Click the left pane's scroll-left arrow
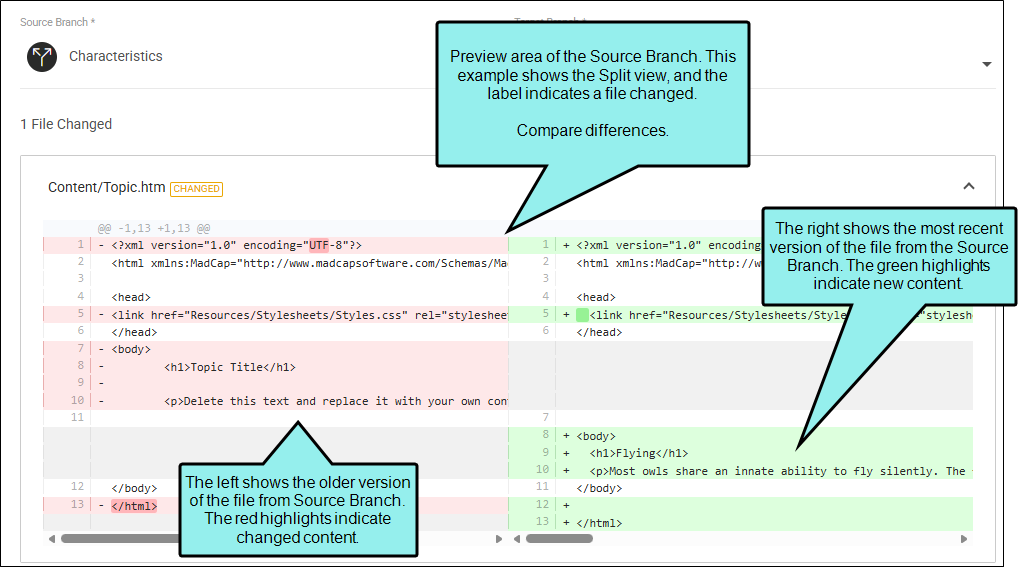 point(50,539)
